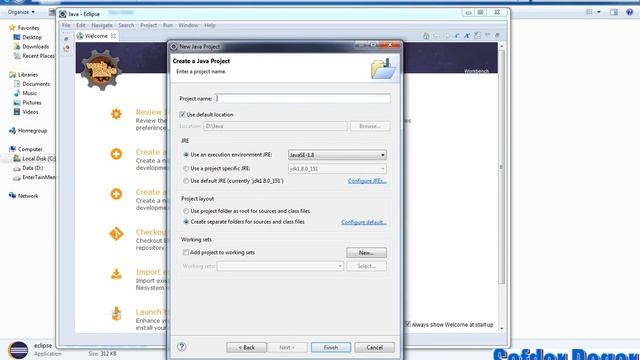Click the Workbench link in Welcome
Viewport: 640px width, 360px height.
click(476, 71)
